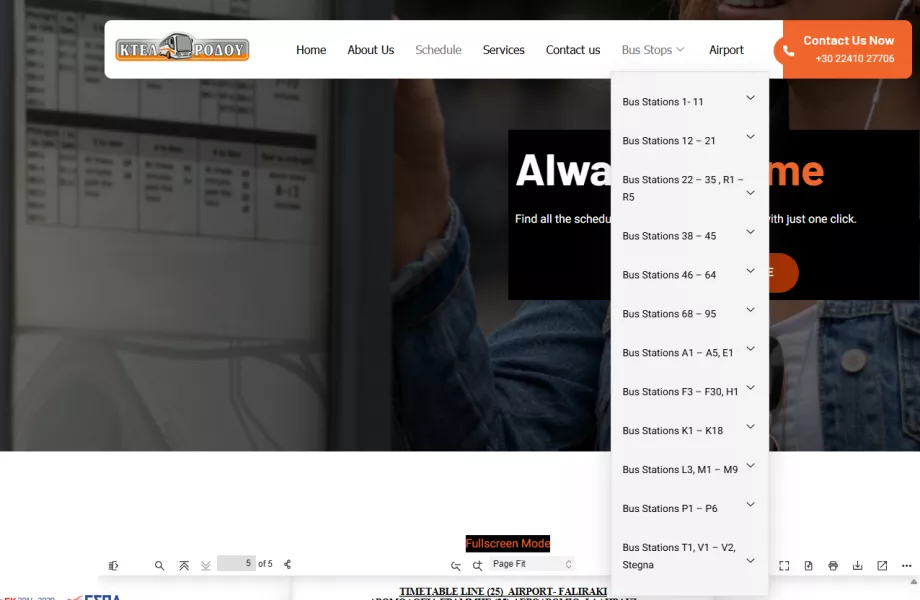Viewport: 920px width, 600px height.
Task: Expand Bus Stations 38 – 45 submenu
Action: point(750,232)
